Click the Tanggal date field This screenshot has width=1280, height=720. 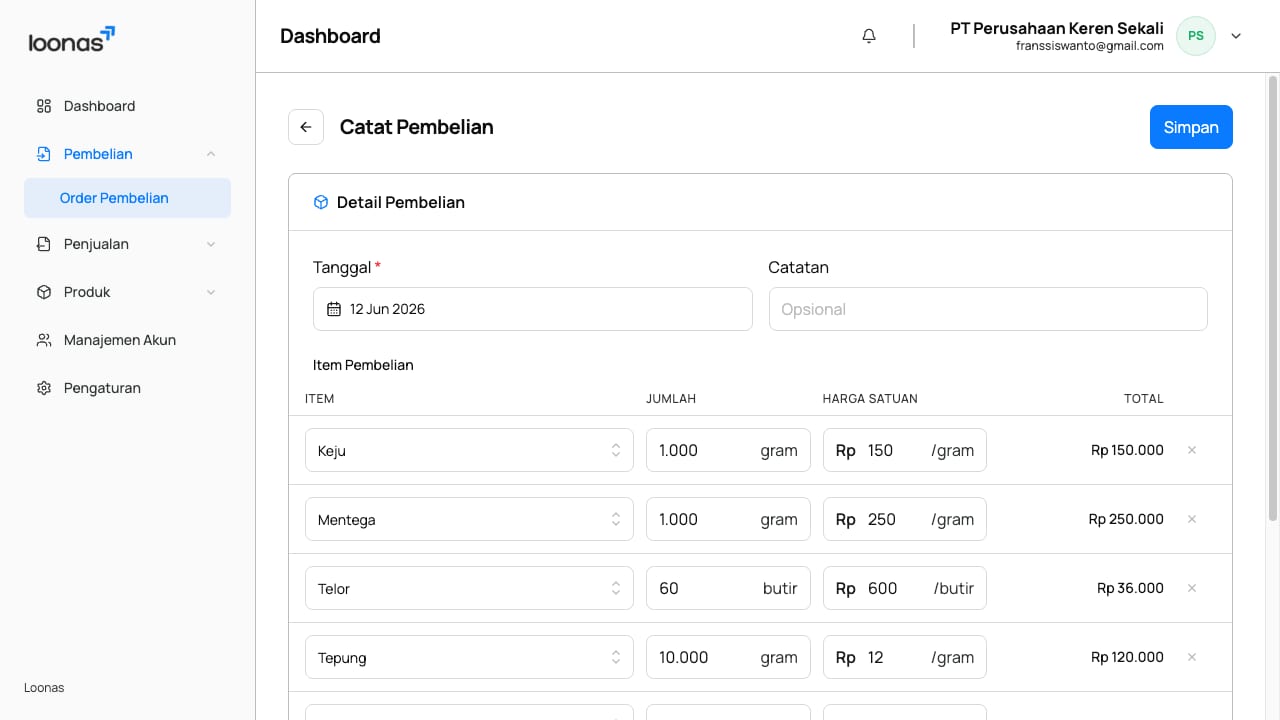coord(532,309)
